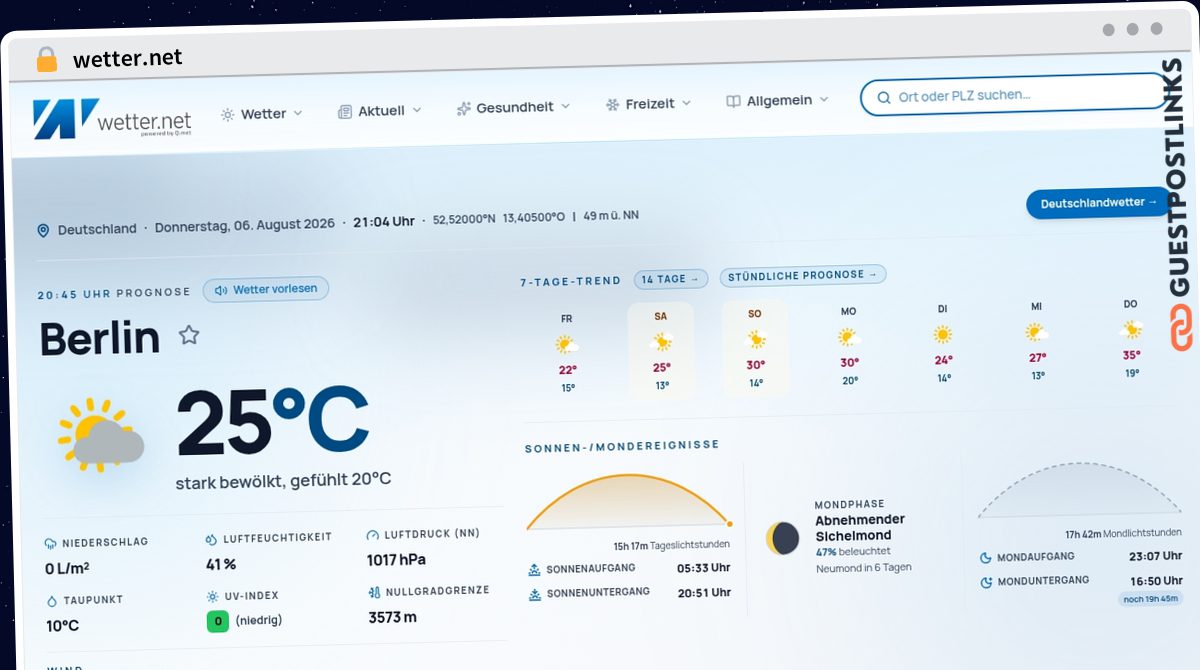Image resolution: width=1200 pixels, height=670 pixels.
Task: Click the Sonnenaufgang sunrise icon
Action: point(535,570)
